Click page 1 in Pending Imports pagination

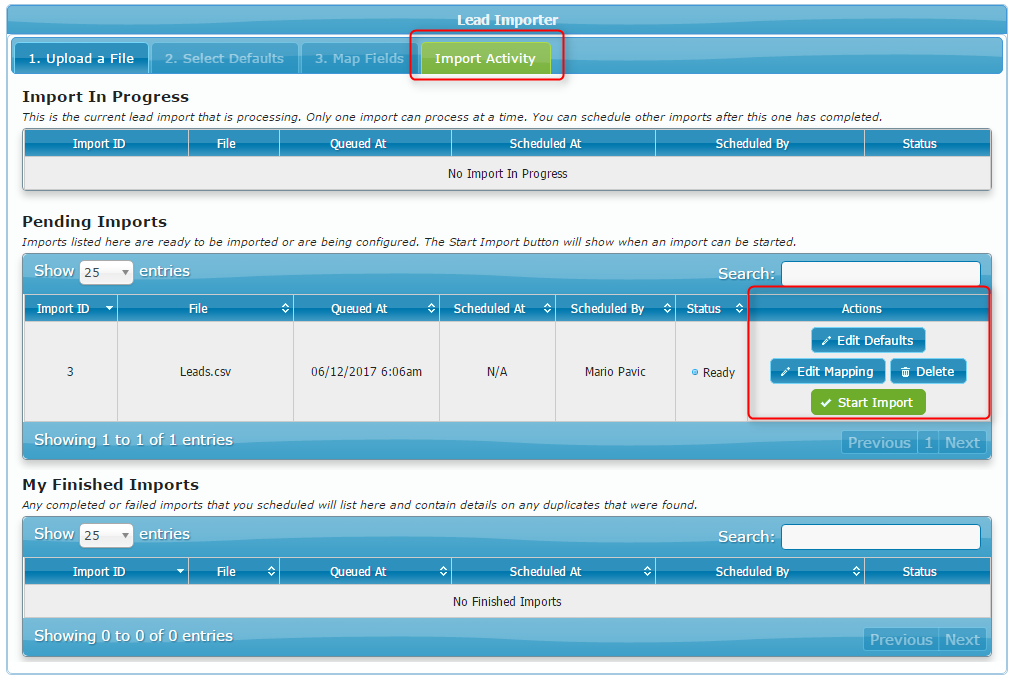tap(928, 443)
